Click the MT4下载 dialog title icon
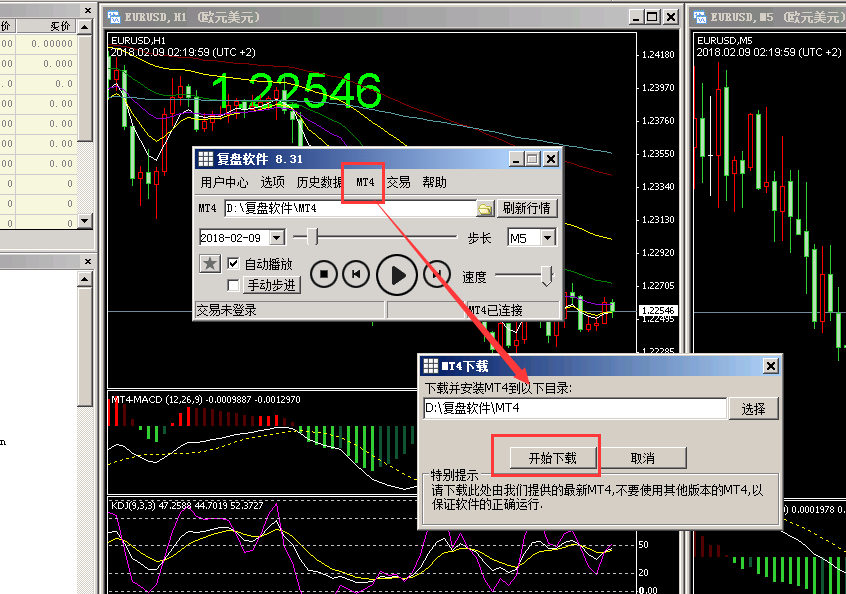Screen dimensions: 846x594 tap(430, 366)
